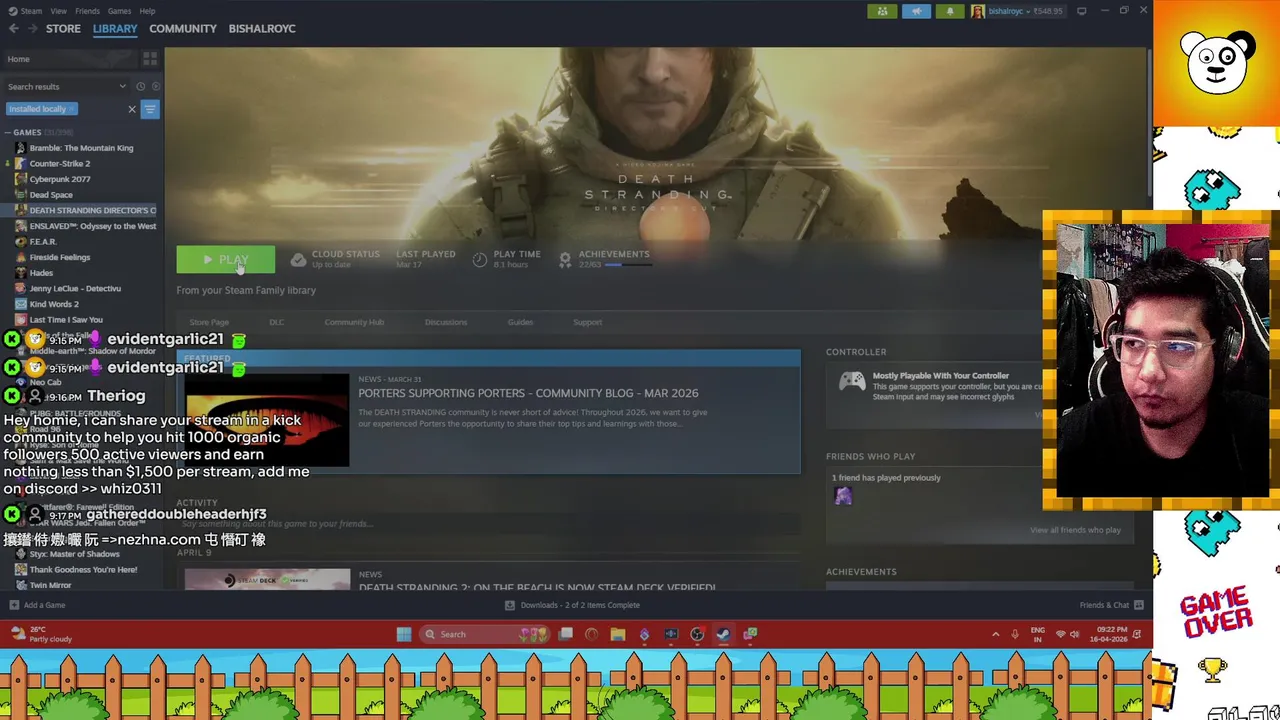The height and width of the screenshot is (720, 1280).
Task: Open the STORE tab
Action: (x=63, y=28)
